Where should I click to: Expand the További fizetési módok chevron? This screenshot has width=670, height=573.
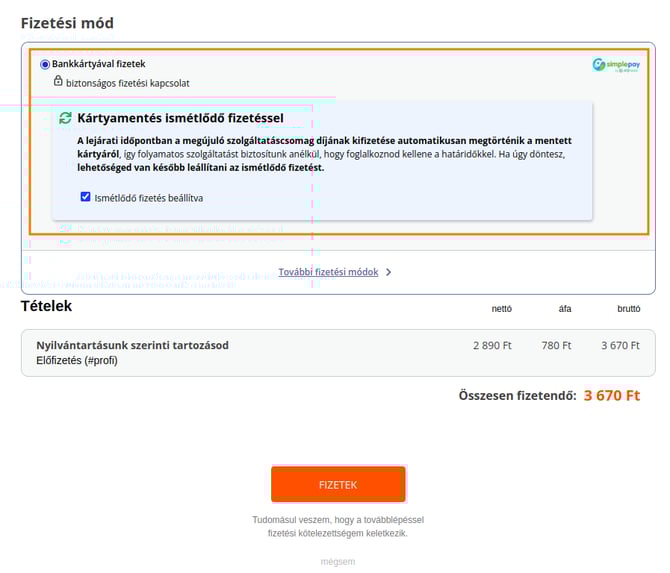[x=389, y=272]
